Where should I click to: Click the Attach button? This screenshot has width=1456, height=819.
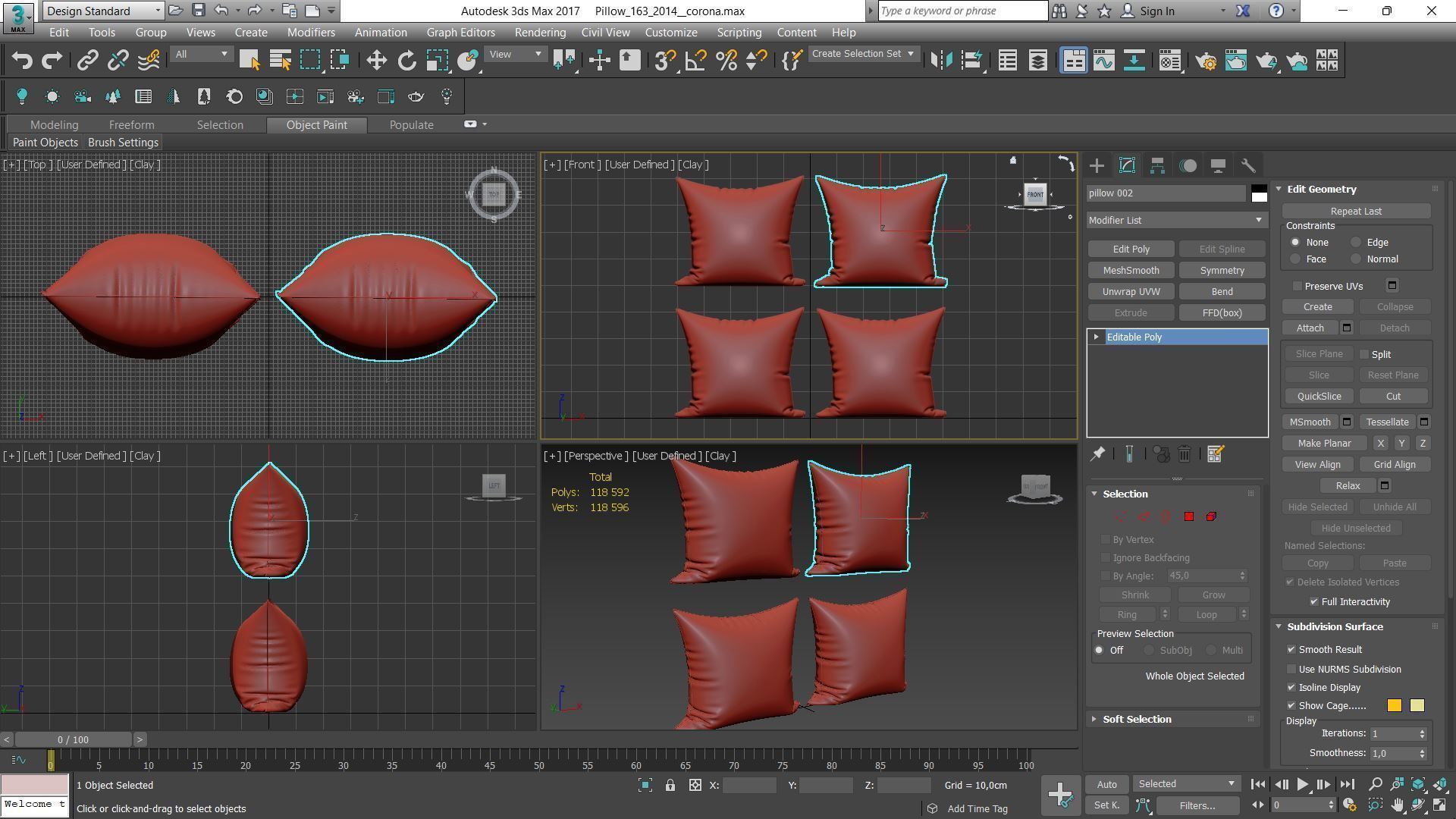tap(1310, 328)
